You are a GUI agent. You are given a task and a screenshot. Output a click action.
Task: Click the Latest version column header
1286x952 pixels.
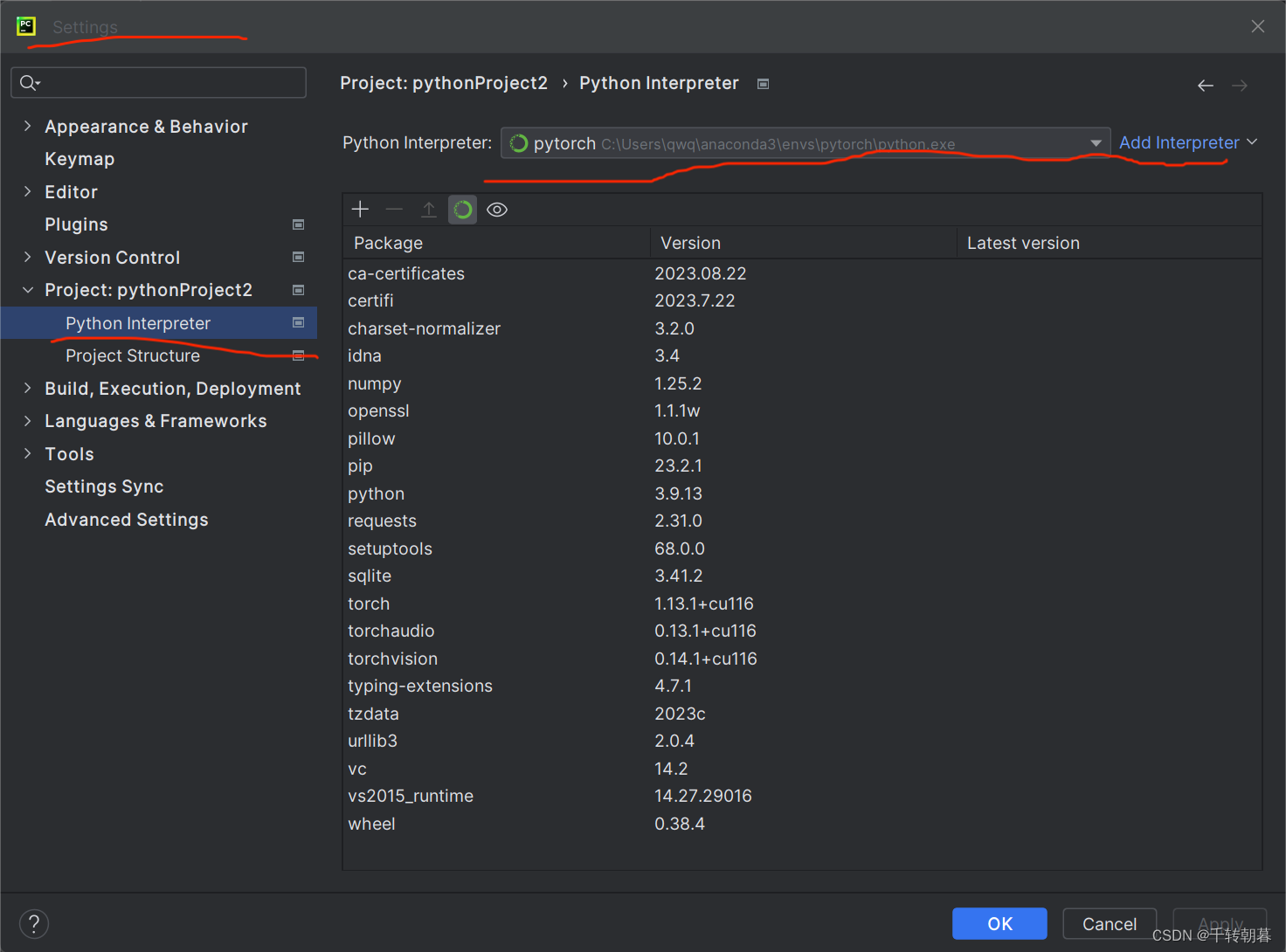coord(1110,243)
